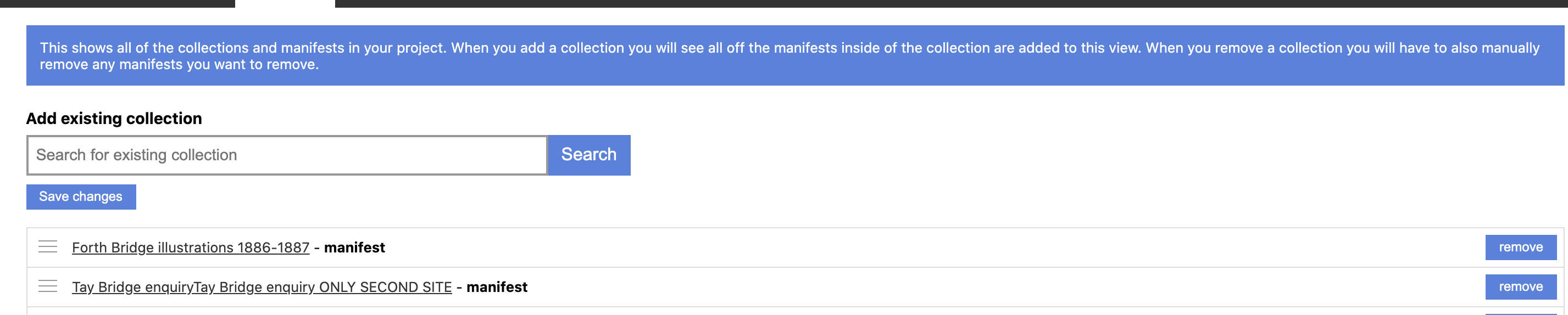Remove the Forth Bridge illustrations manifest
Image resolution: width=1568 pixels, height=315 pixels.
(1521, 248)
